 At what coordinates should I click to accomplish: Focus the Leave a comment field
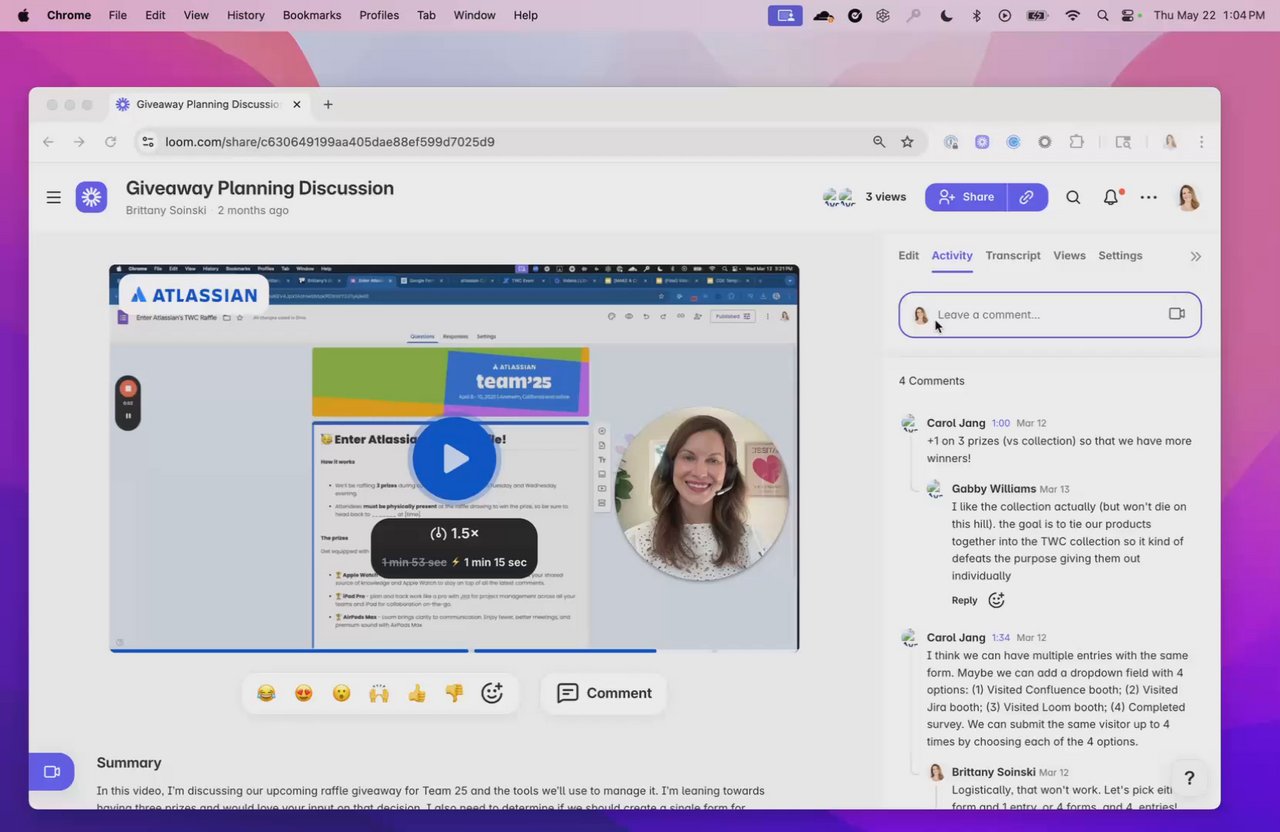pyautogui.click(x=1050, y=315)
